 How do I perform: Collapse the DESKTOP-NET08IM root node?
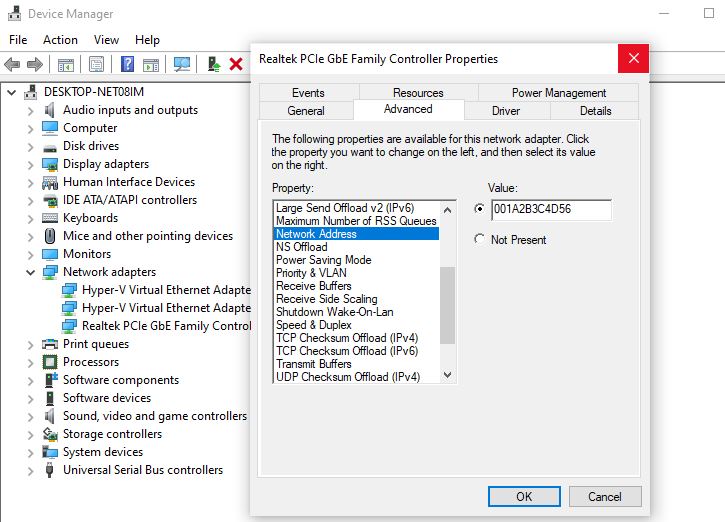tap(12, 92)
